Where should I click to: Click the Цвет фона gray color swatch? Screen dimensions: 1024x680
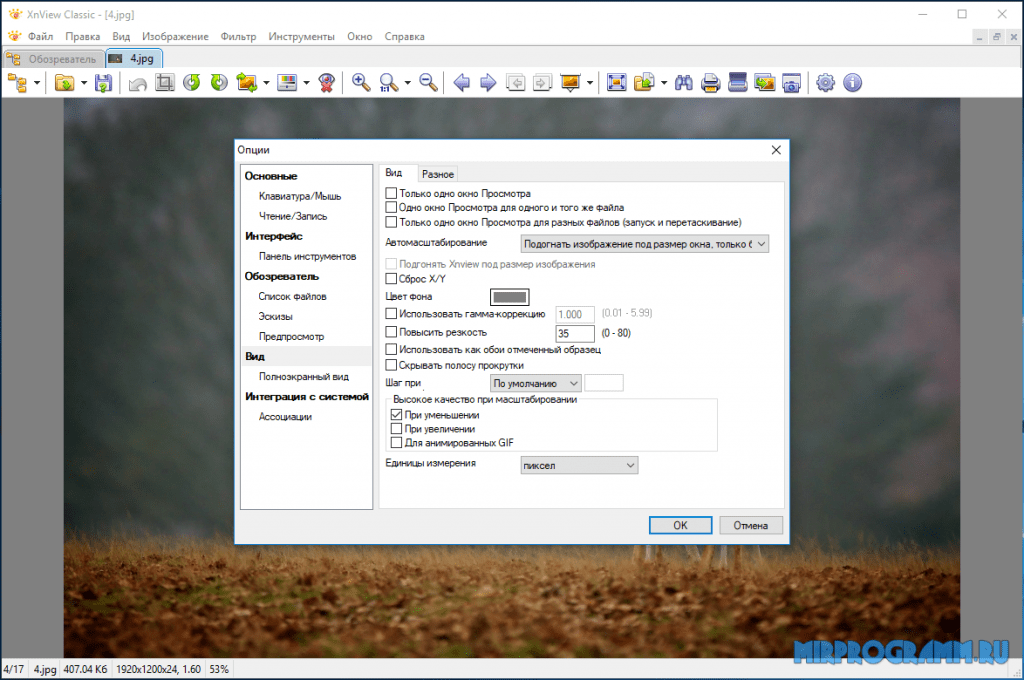pos(509,297)
